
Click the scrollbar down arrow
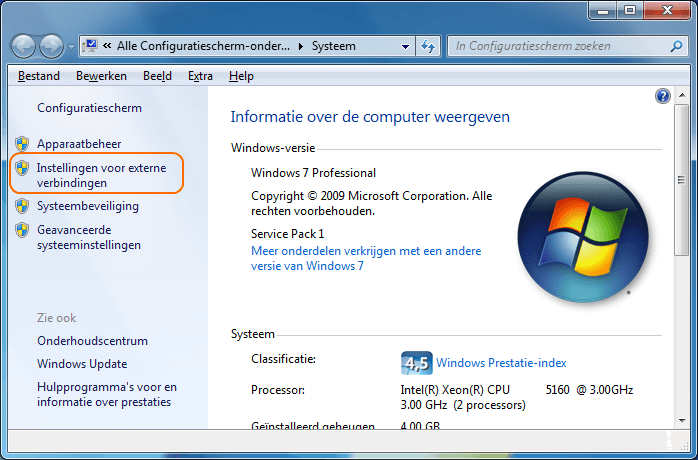point(682,420)
